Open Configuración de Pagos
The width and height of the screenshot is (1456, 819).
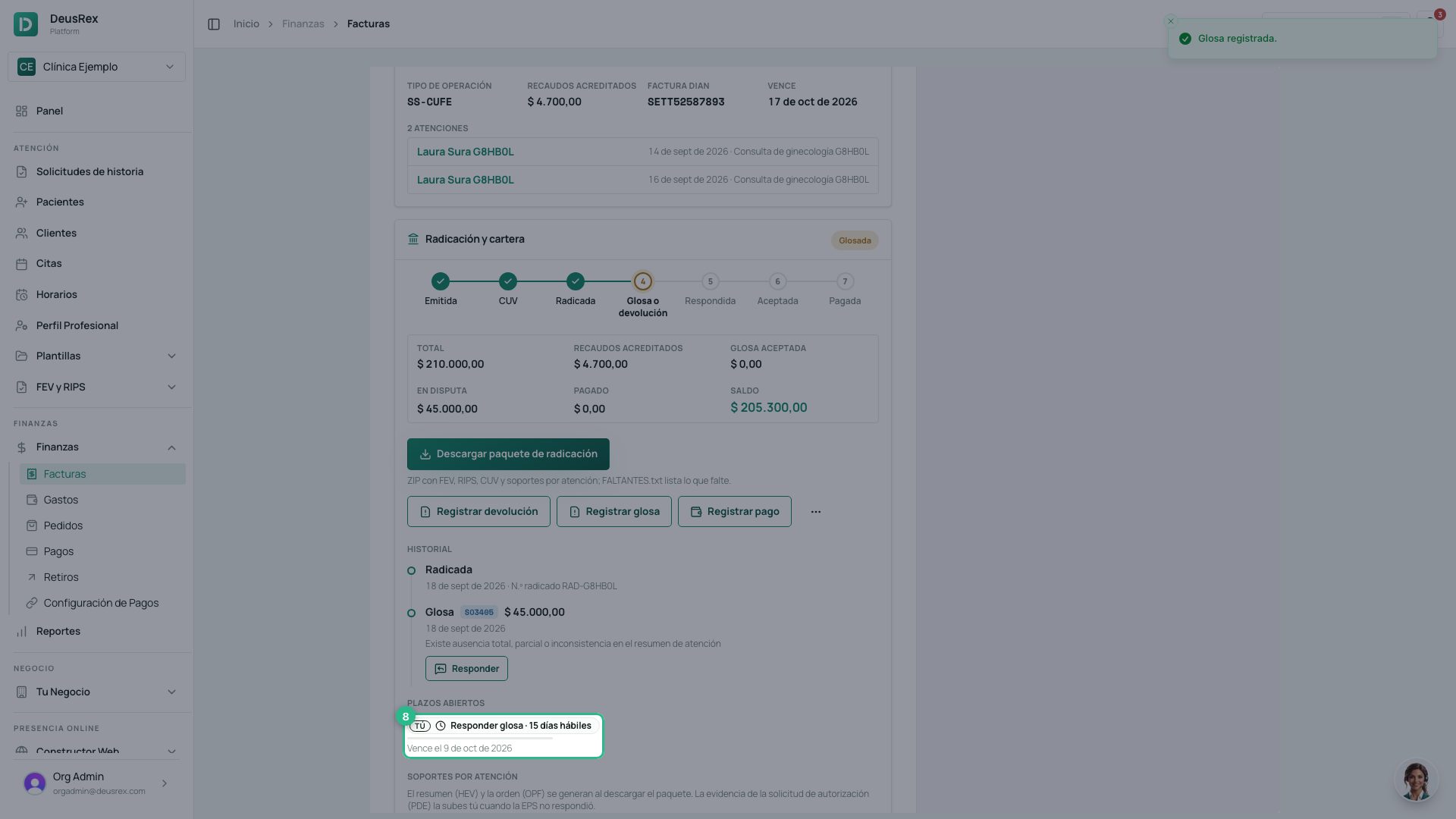pyautogui.click(x=102, y=604)
